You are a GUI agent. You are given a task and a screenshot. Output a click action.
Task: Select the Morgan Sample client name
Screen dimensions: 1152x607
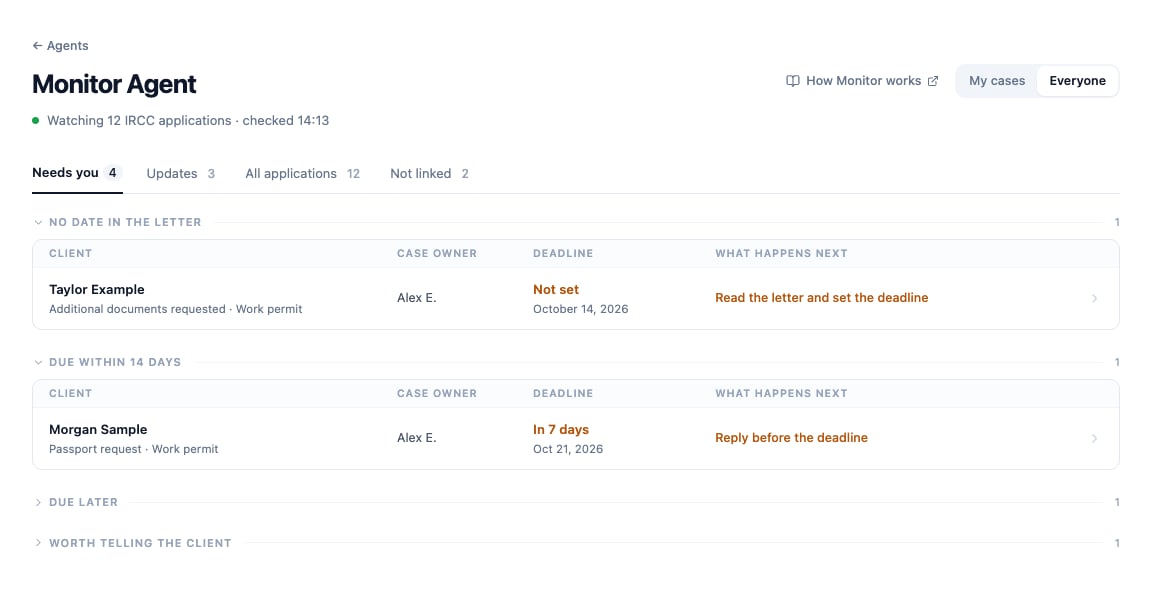[x=98, y=430]
